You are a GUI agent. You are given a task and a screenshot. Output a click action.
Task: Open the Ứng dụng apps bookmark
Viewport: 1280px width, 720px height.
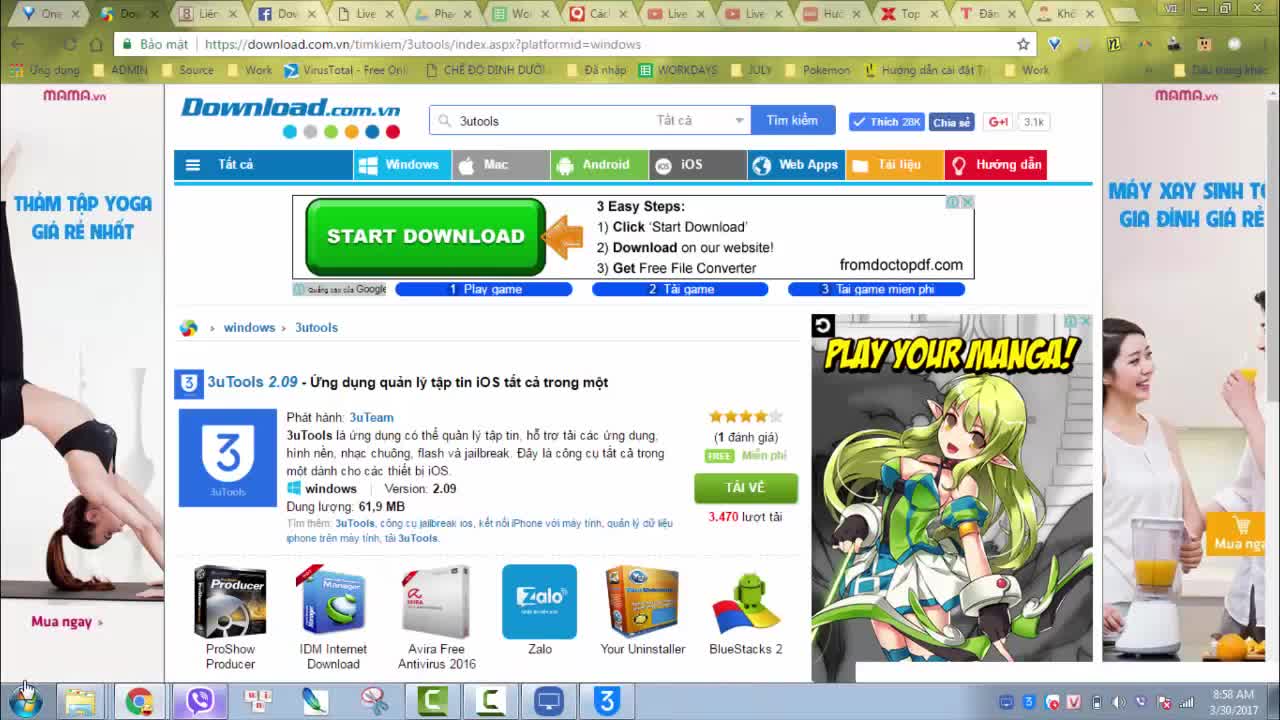coord(45,70)
